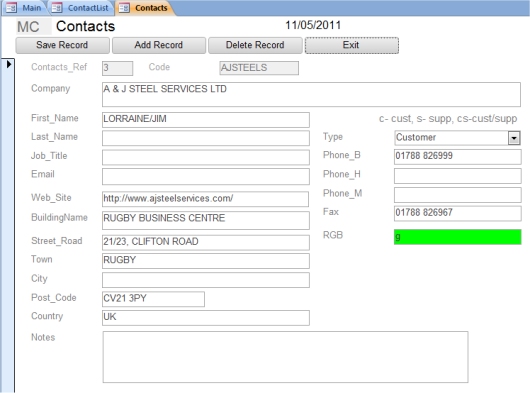Image resolution: width=530 pixels, height=393 pixels.
Task: Click the Post_Code label
Action: (53, 298)
